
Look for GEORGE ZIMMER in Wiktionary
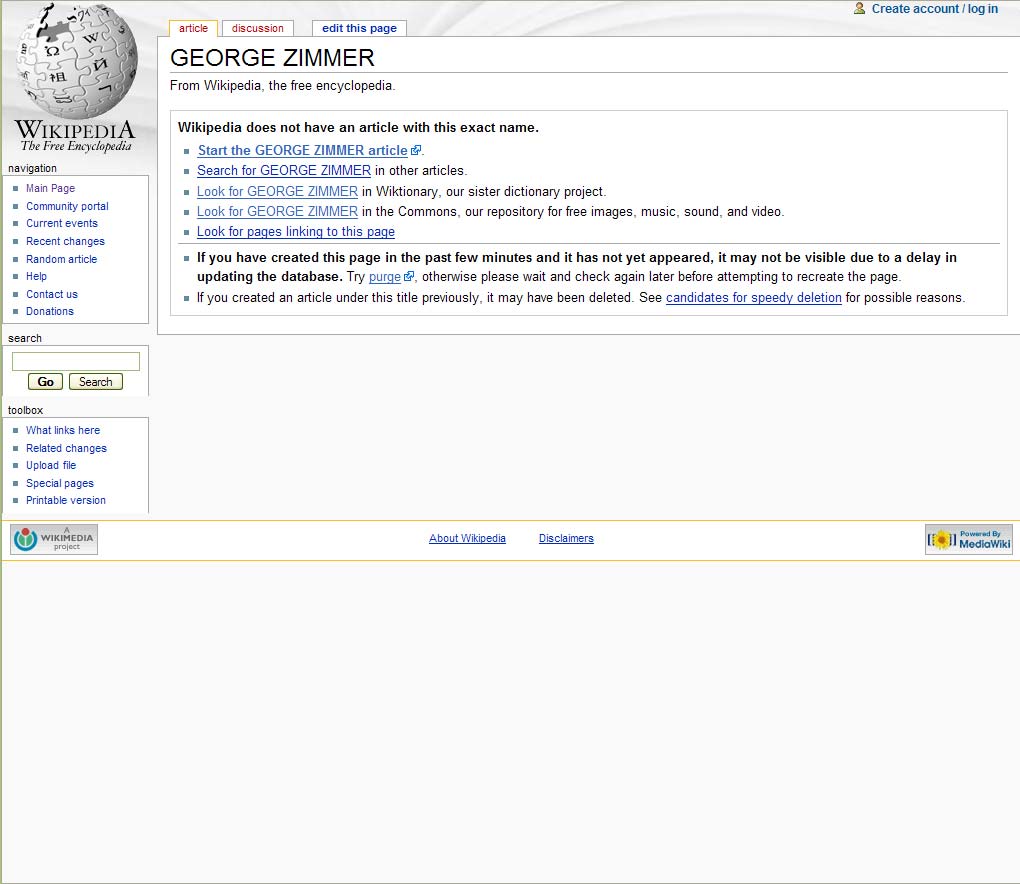tap(277, 191)
